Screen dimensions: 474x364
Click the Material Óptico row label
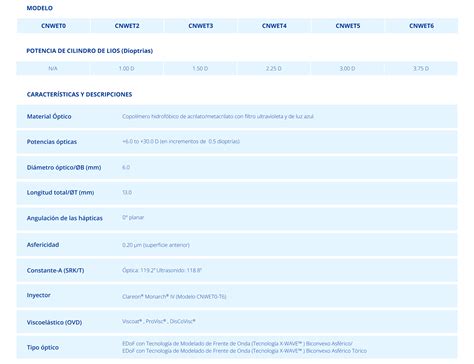pyautogui.click(x=49, y=116)
